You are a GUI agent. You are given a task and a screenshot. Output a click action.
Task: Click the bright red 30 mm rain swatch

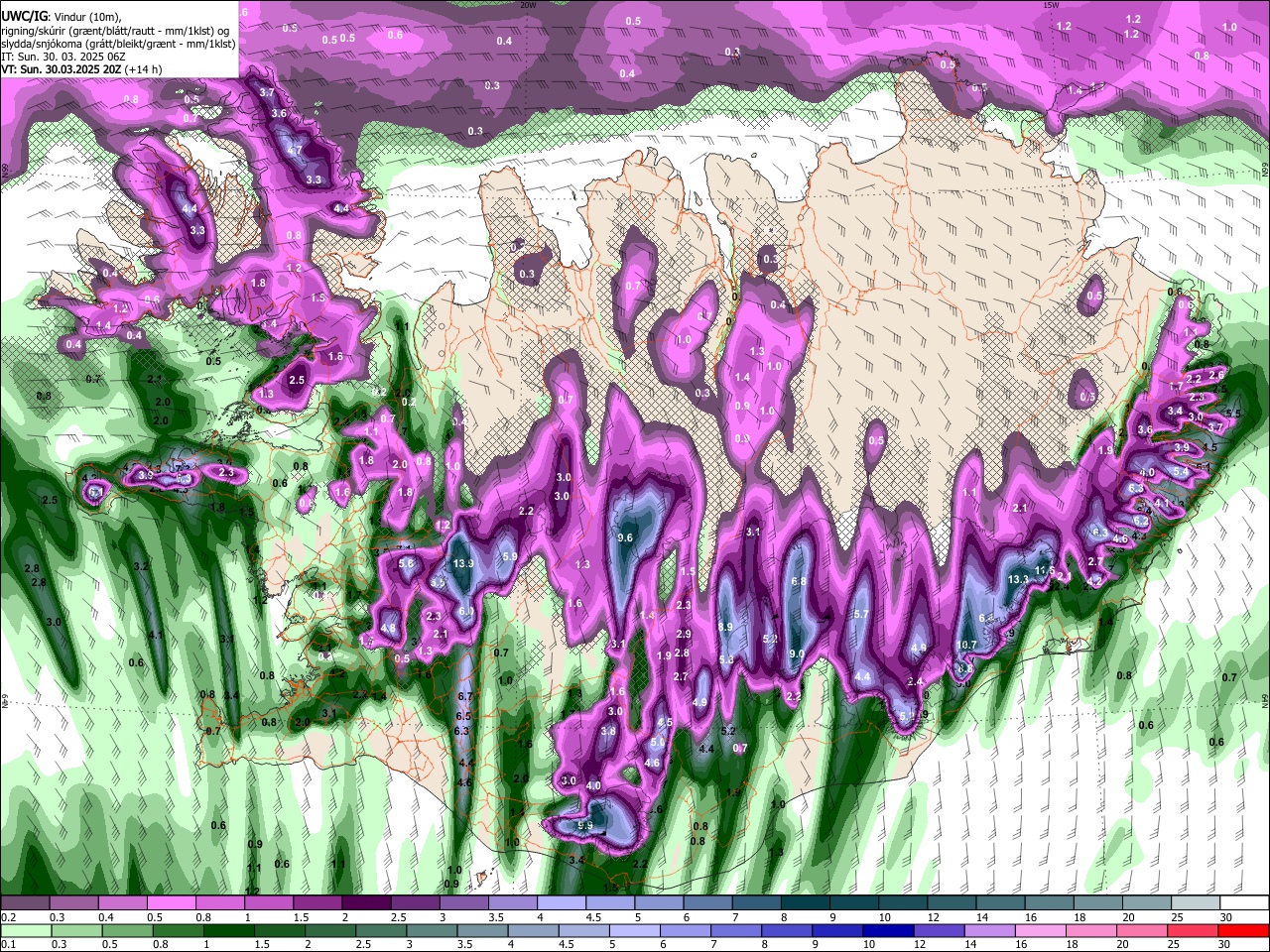coord(1243,930)
